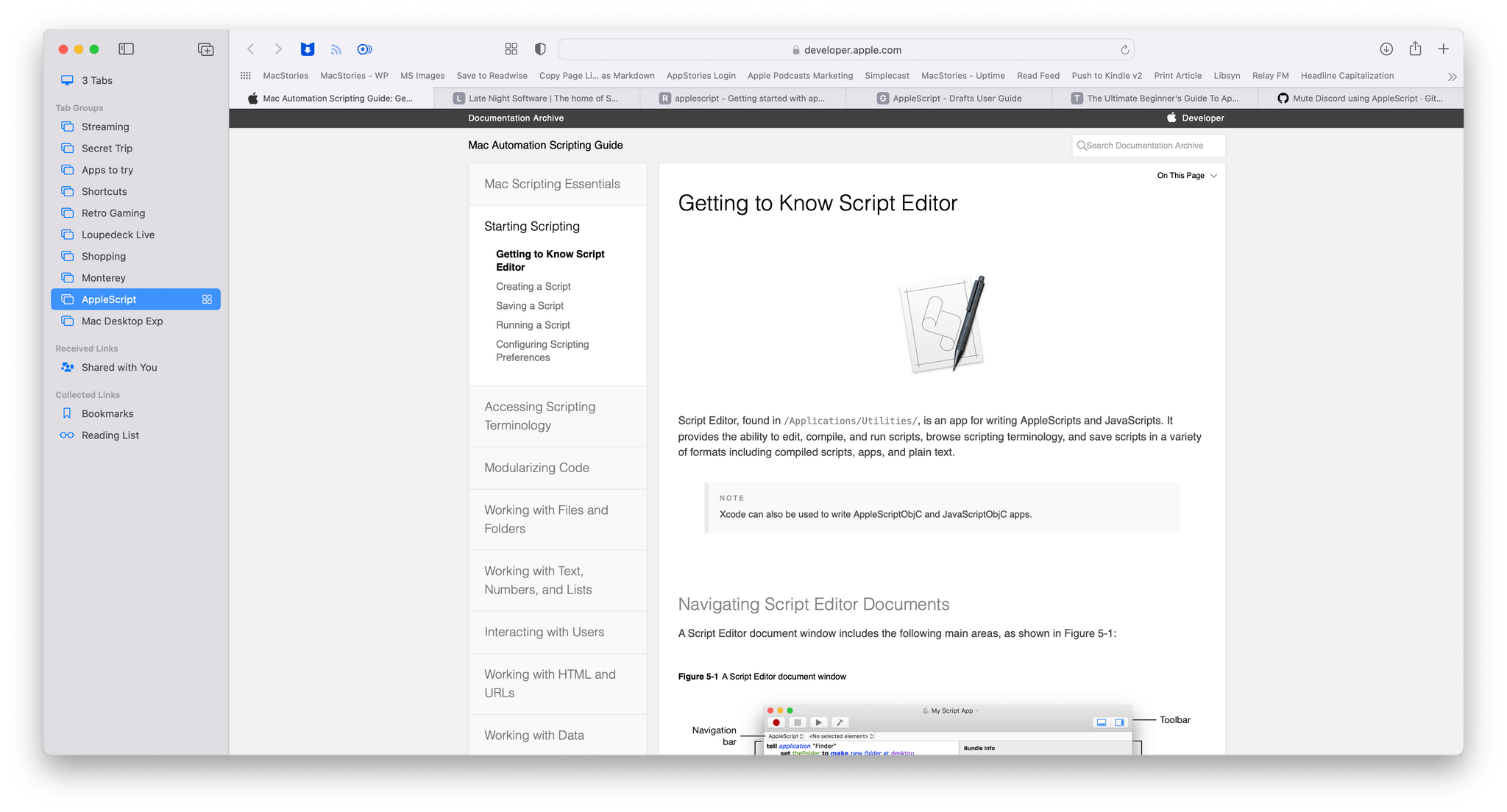Click the AppleScript tab group grid icon

[207, 299]
